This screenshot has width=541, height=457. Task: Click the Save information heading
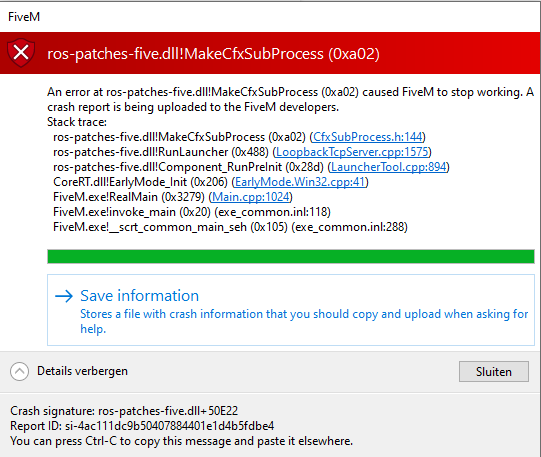(x=139, y=296)
